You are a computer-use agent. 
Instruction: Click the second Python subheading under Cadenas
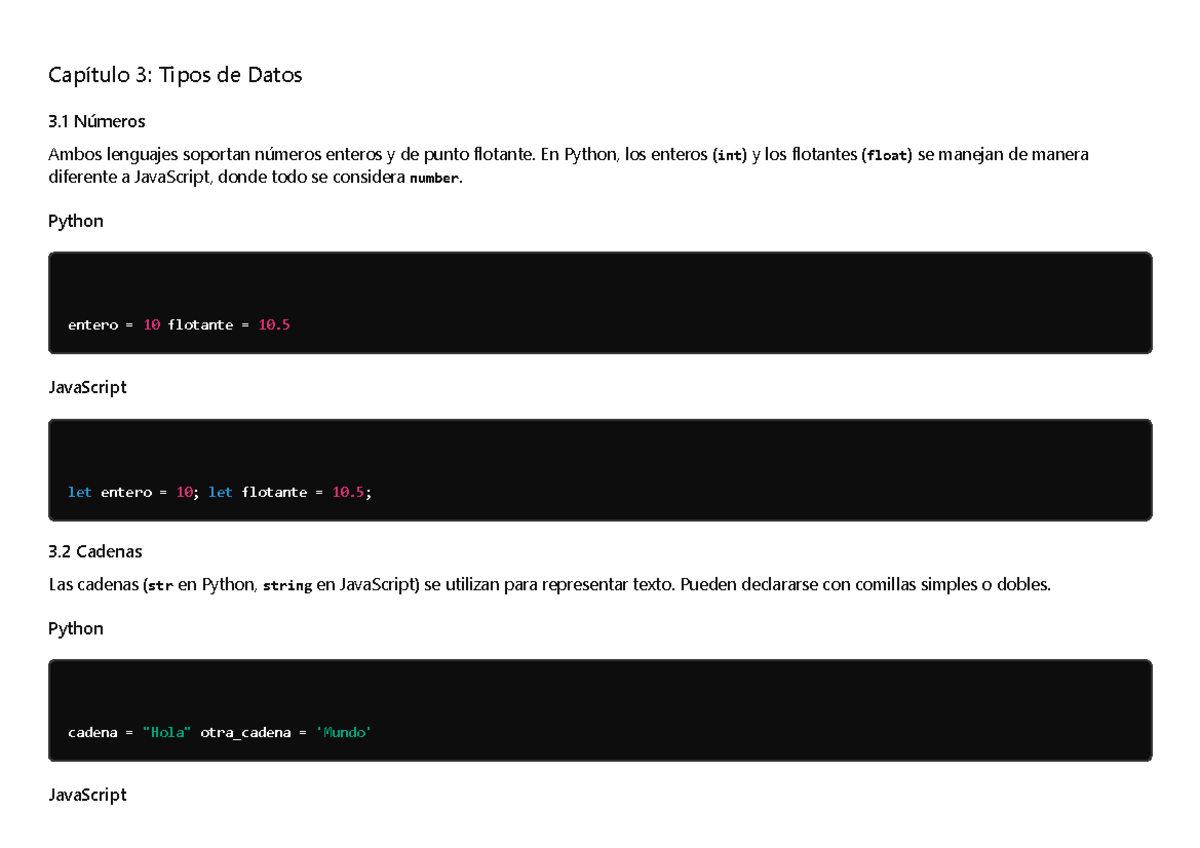pos(75,628)
